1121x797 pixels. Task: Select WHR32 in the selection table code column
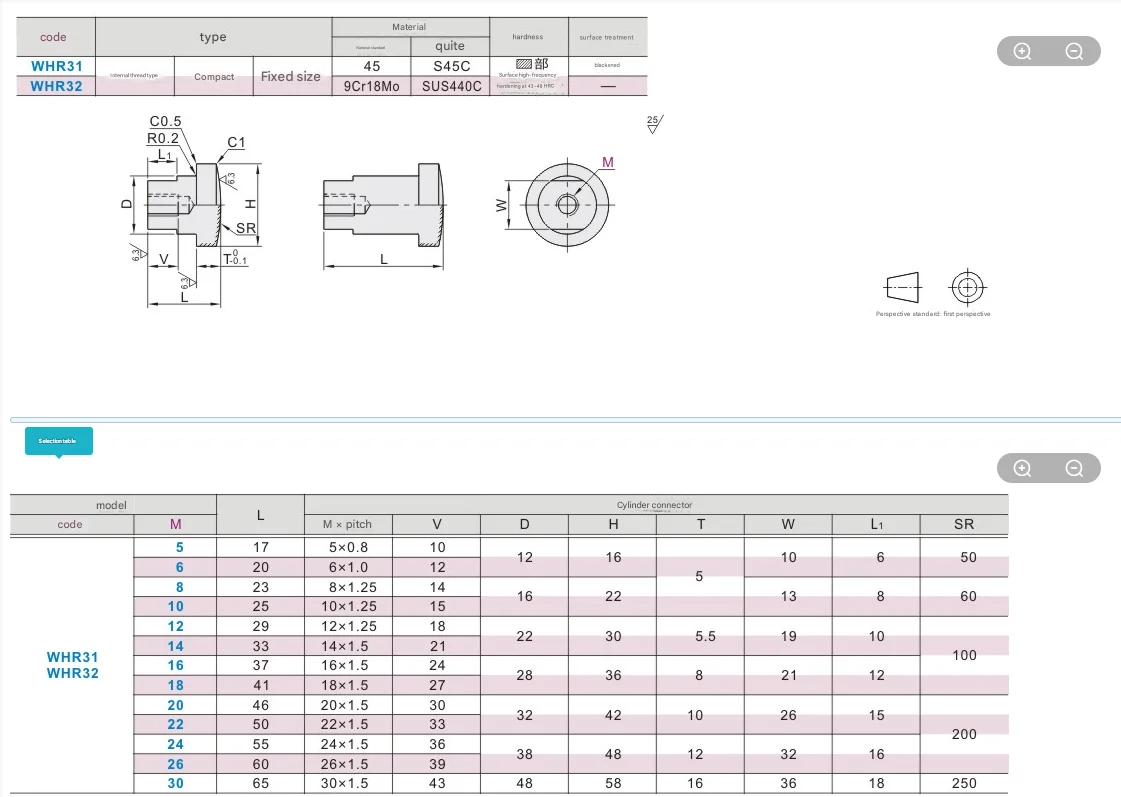tap(72, 673)
